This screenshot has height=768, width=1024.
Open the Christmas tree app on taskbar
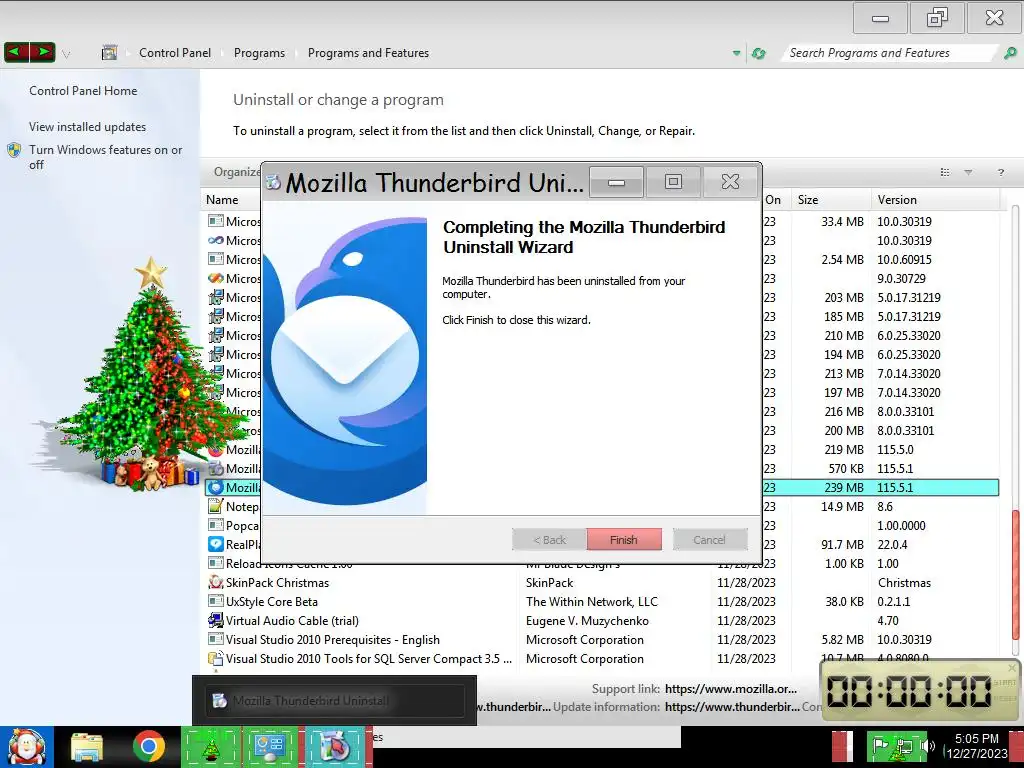pos(210,746)
